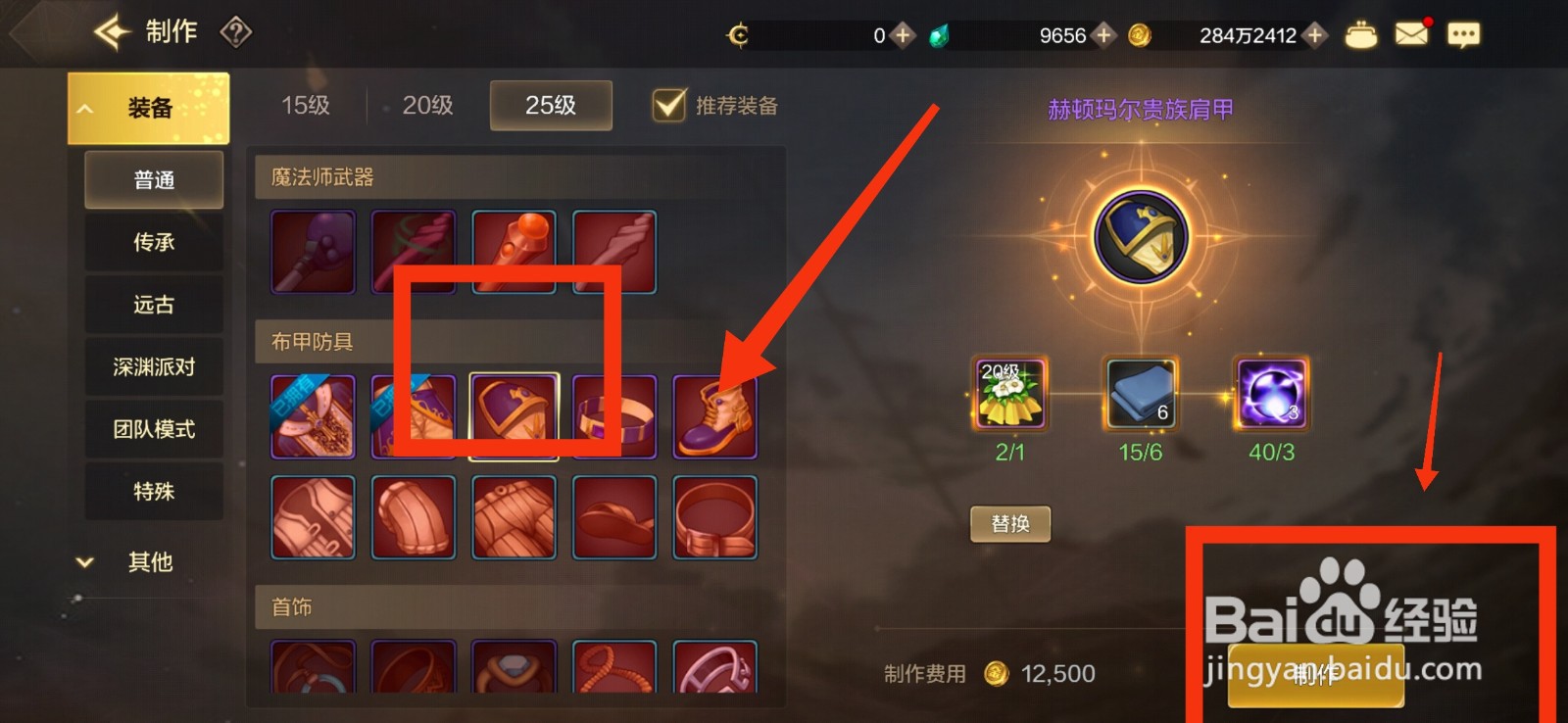
Task: Open the question mark help icon
Action: point(236,32)
